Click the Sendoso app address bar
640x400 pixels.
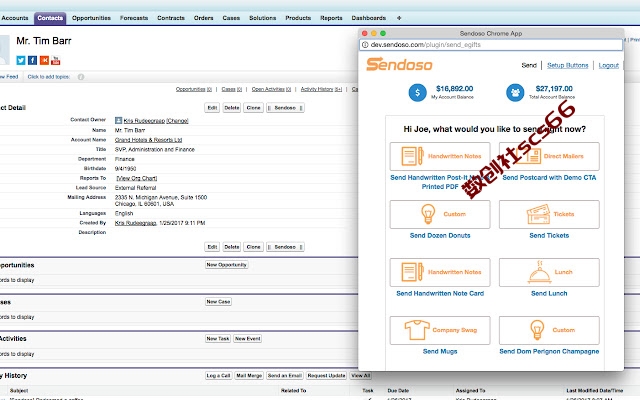click(x=491, y=45)
